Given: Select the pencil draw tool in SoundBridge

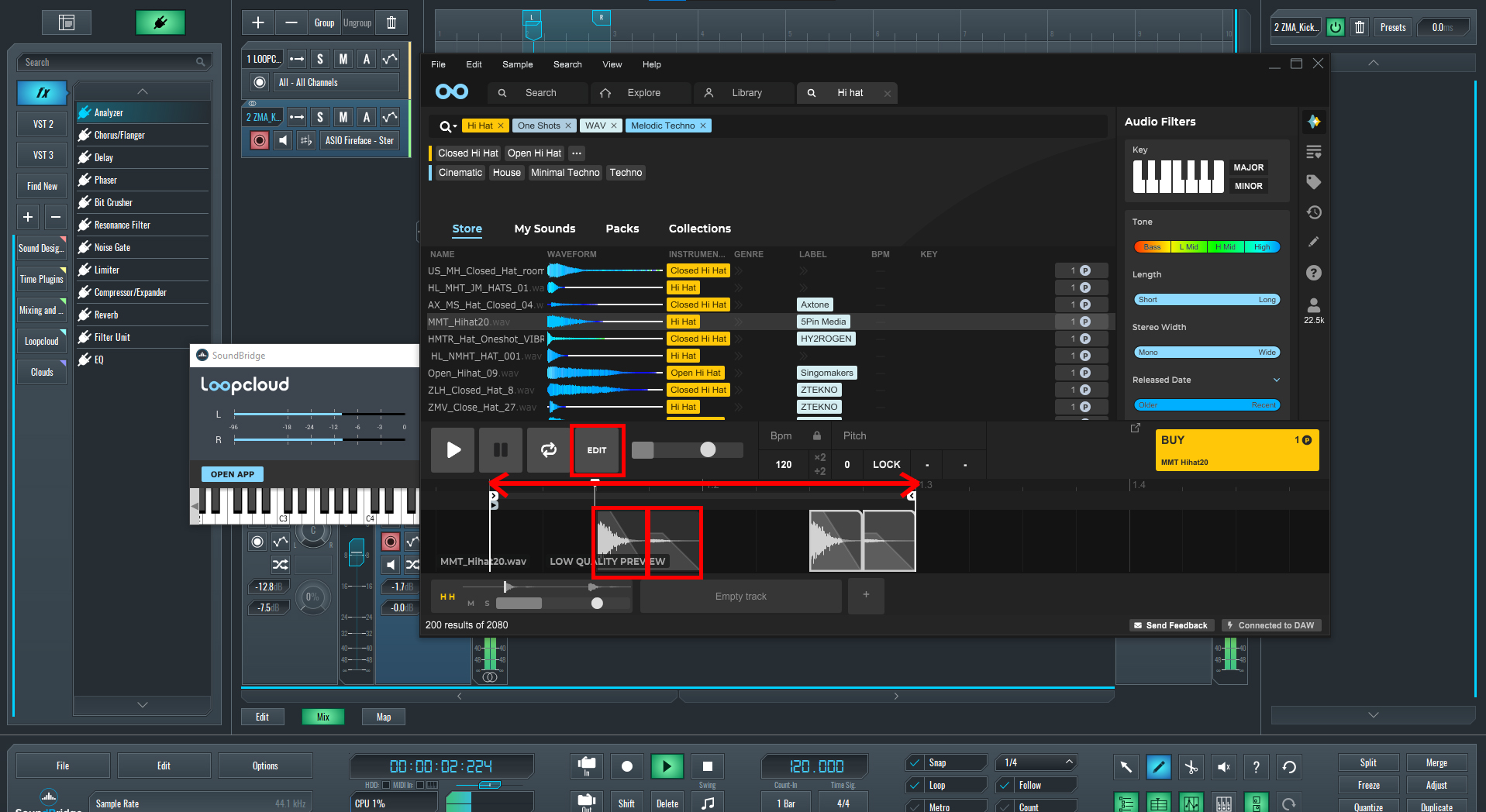Looking at the screenshot, I should point(1158,767).
